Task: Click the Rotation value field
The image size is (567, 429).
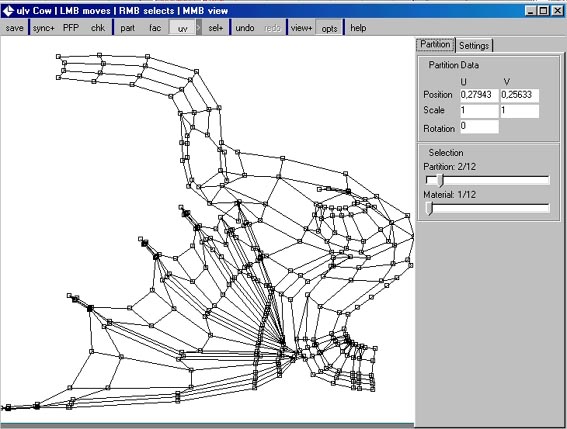Action: coord(479,127)
